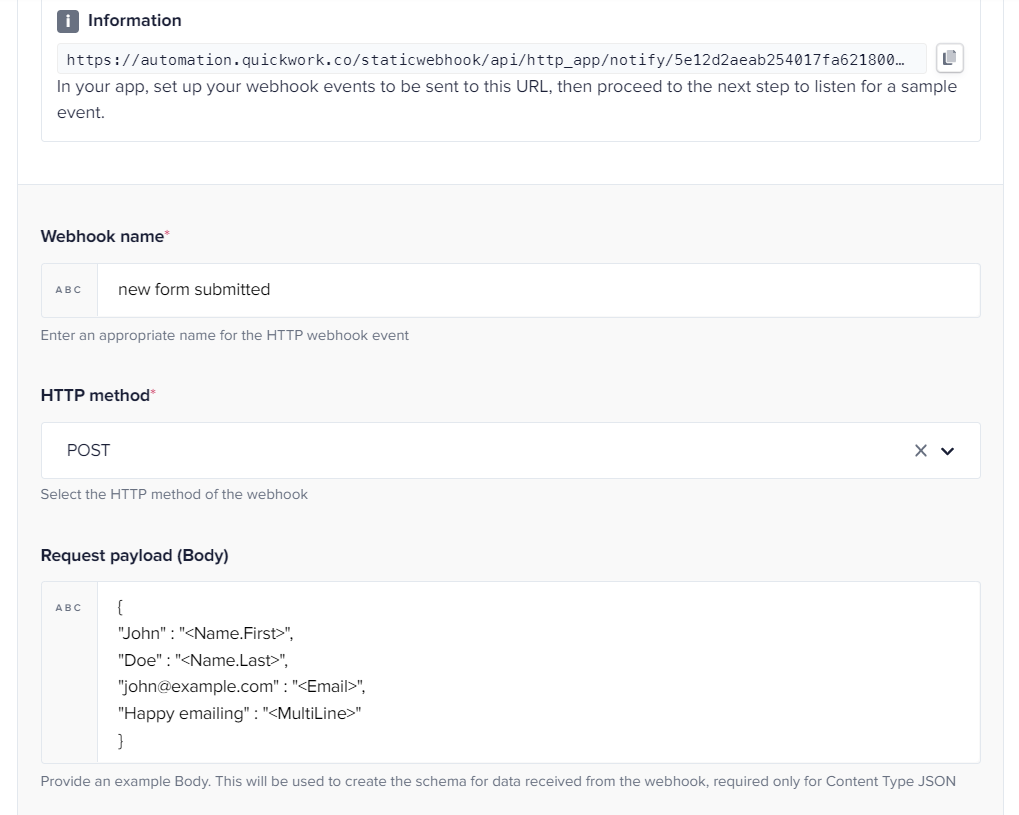
Task: Click the "Happy emailing" : "<MultiLine>" line
Action: coord(239,713)
